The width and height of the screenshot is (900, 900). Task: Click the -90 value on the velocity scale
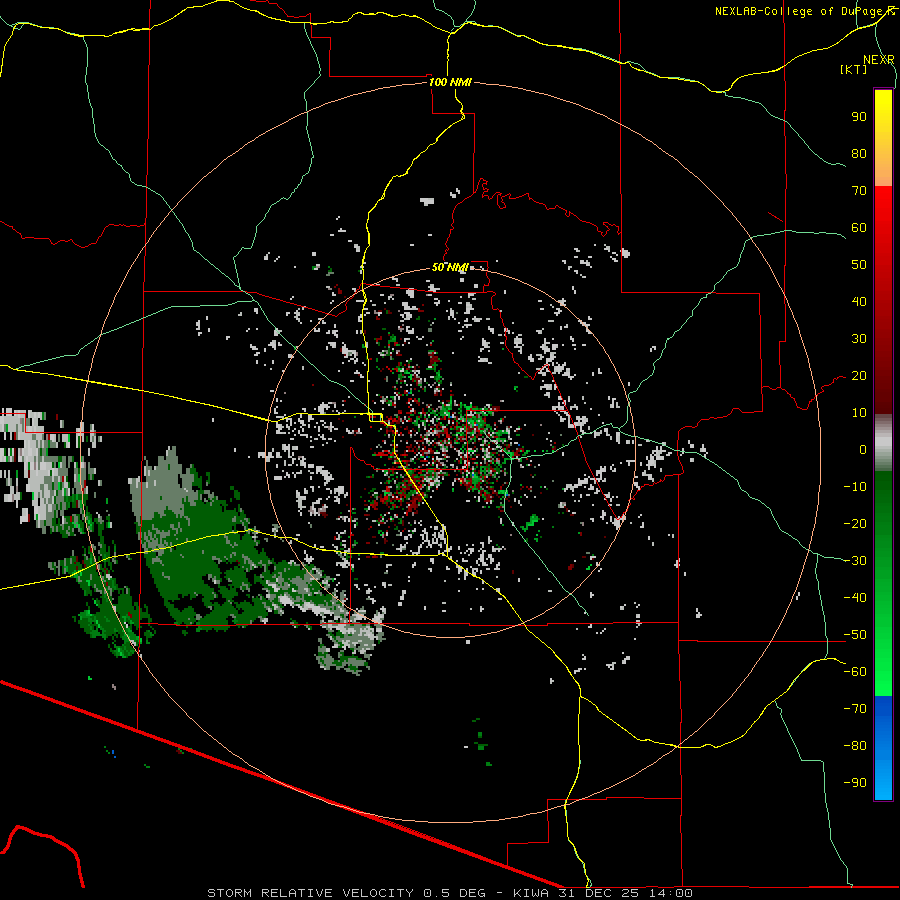855,783
